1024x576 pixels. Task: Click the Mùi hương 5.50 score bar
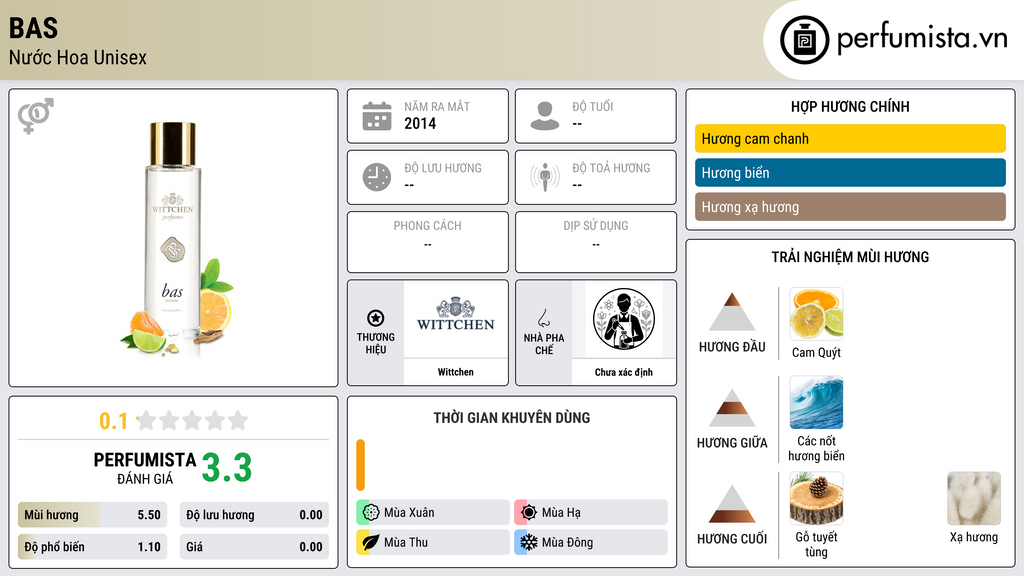pos(92,515)
